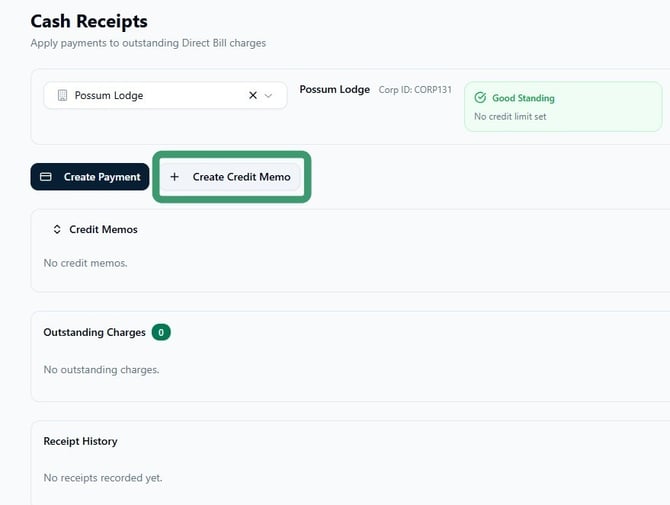Collapse the Credit Memos section arrows
670x505 pixels.
click(x=57, y=229)
